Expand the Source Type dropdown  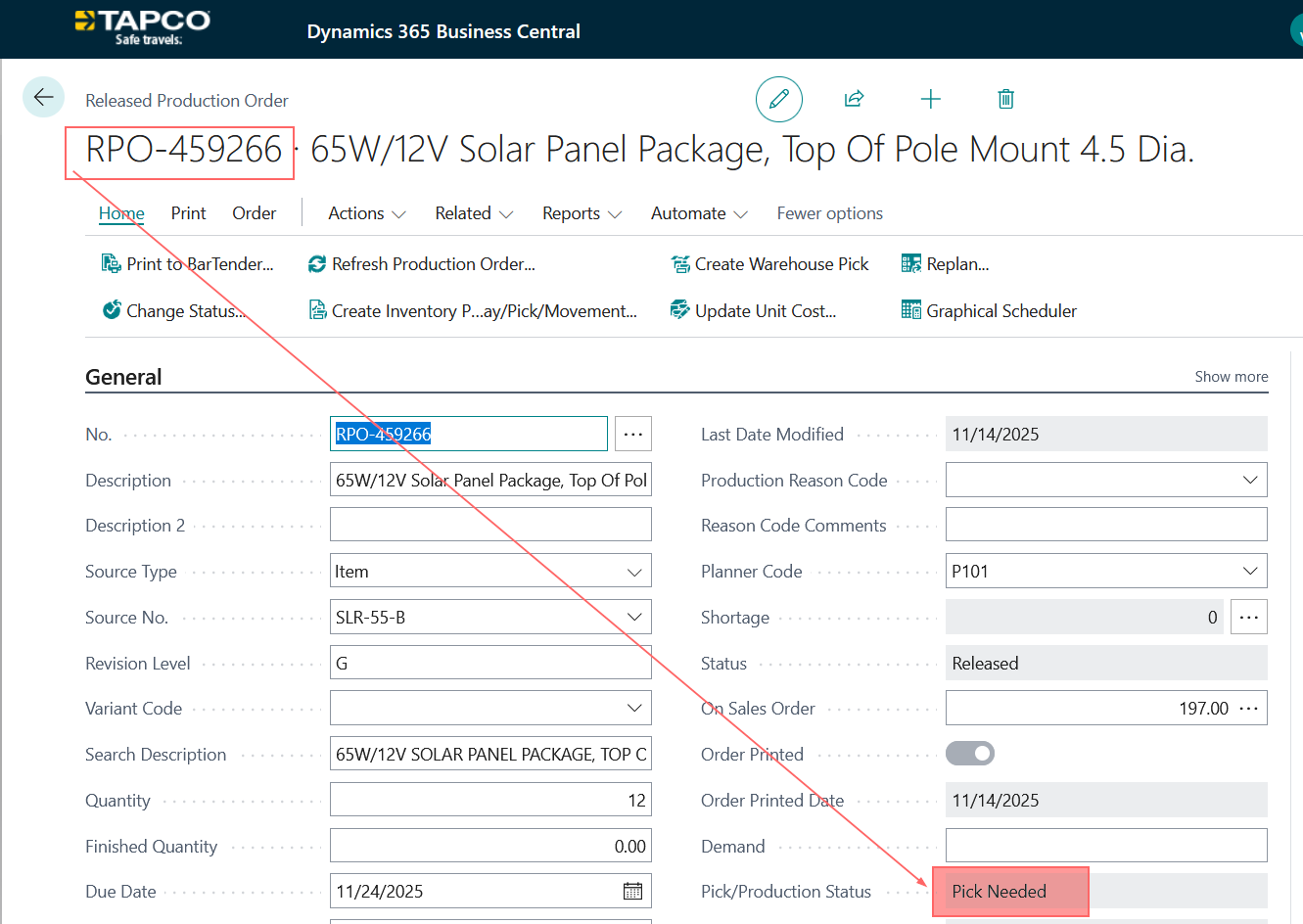[634, 572]
